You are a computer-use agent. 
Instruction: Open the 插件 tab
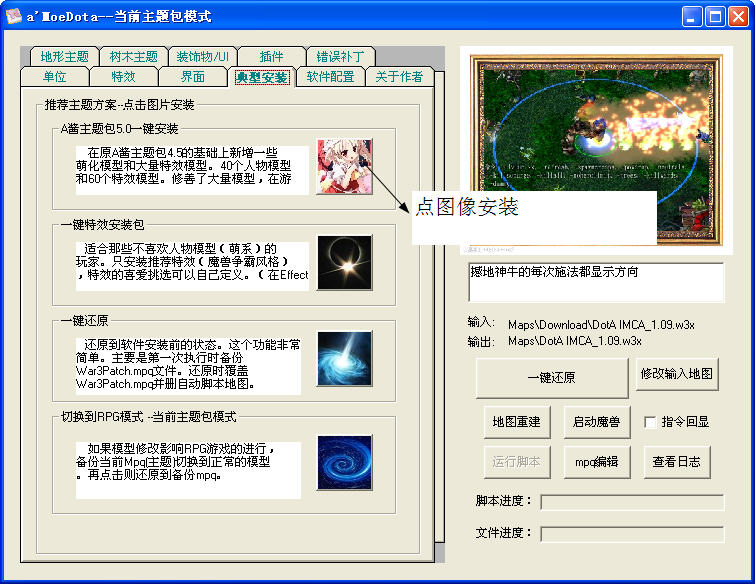click(271, 57)
